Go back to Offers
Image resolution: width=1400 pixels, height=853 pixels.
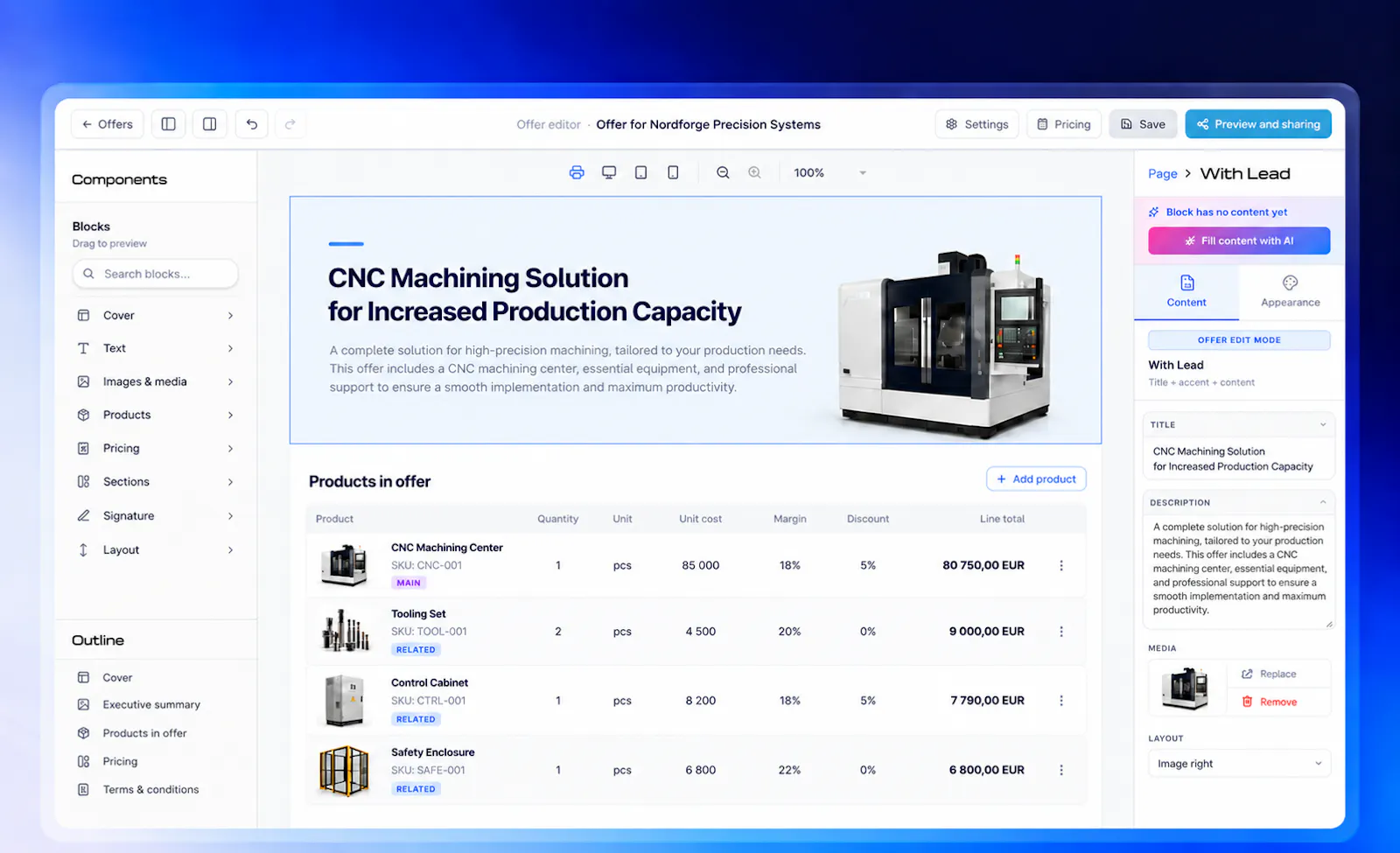107,124
